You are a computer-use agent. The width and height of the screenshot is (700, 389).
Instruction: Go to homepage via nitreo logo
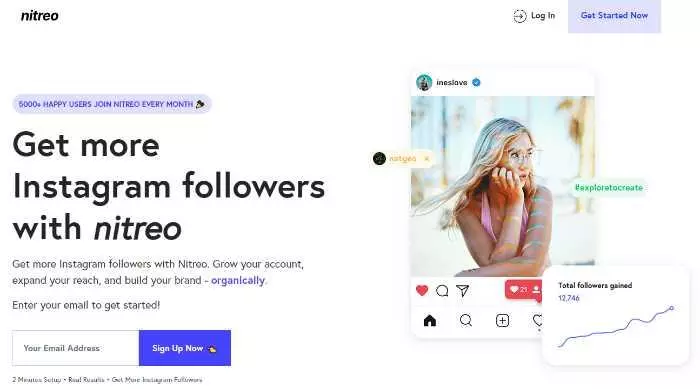40,16
